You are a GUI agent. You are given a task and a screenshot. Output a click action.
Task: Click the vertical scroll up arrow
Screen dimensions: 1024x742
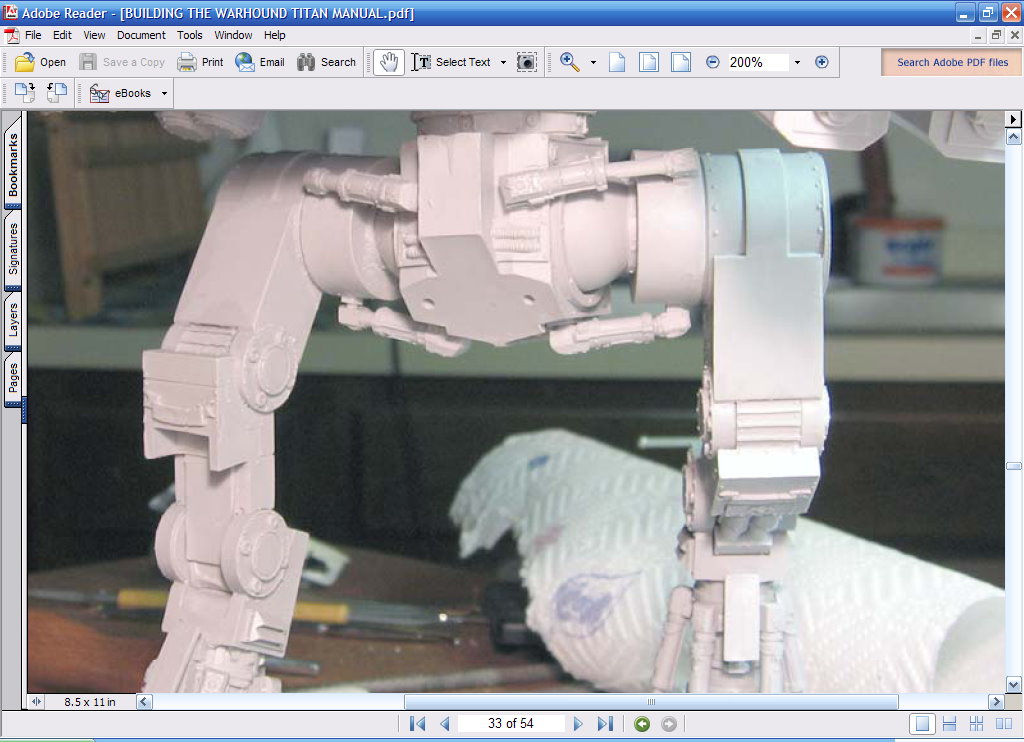(1014, 137)
